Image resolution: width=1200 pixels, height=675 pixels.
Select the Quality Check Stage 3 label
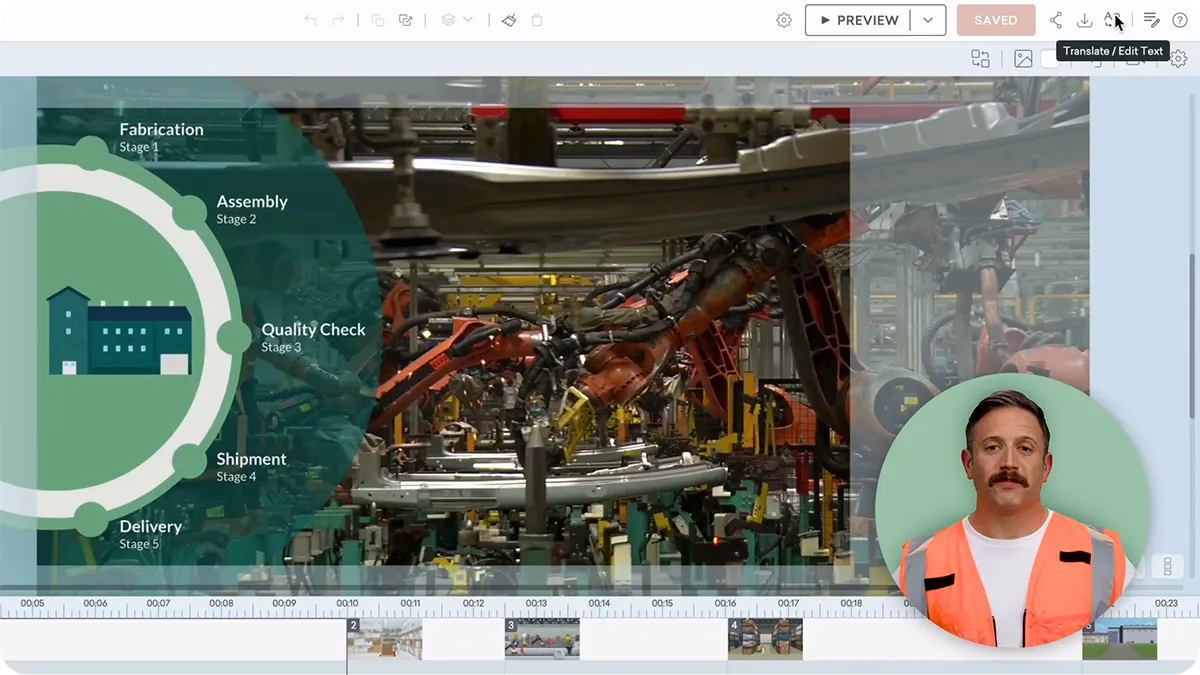click(x=313, y=337)
